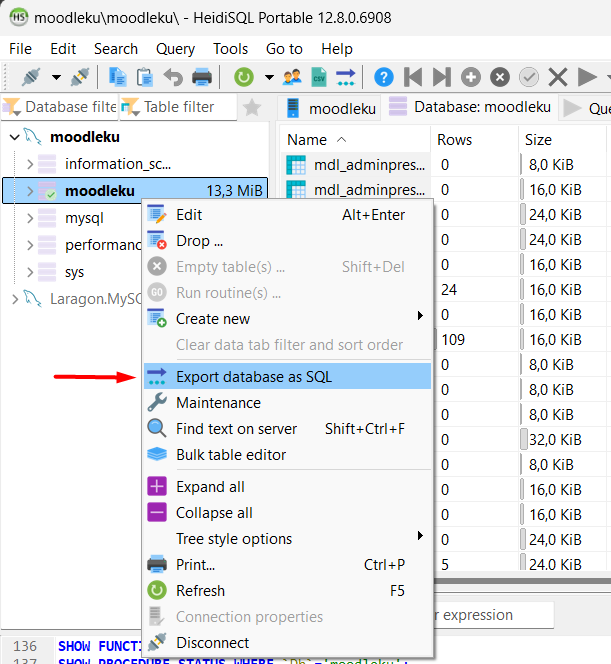
Task: Switch to the moodleku host tab
Action: pos(331,108)
